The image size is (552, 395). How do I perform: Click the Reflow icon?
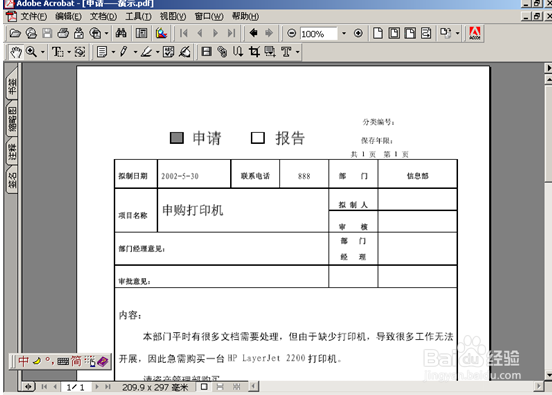coord(426,33)
